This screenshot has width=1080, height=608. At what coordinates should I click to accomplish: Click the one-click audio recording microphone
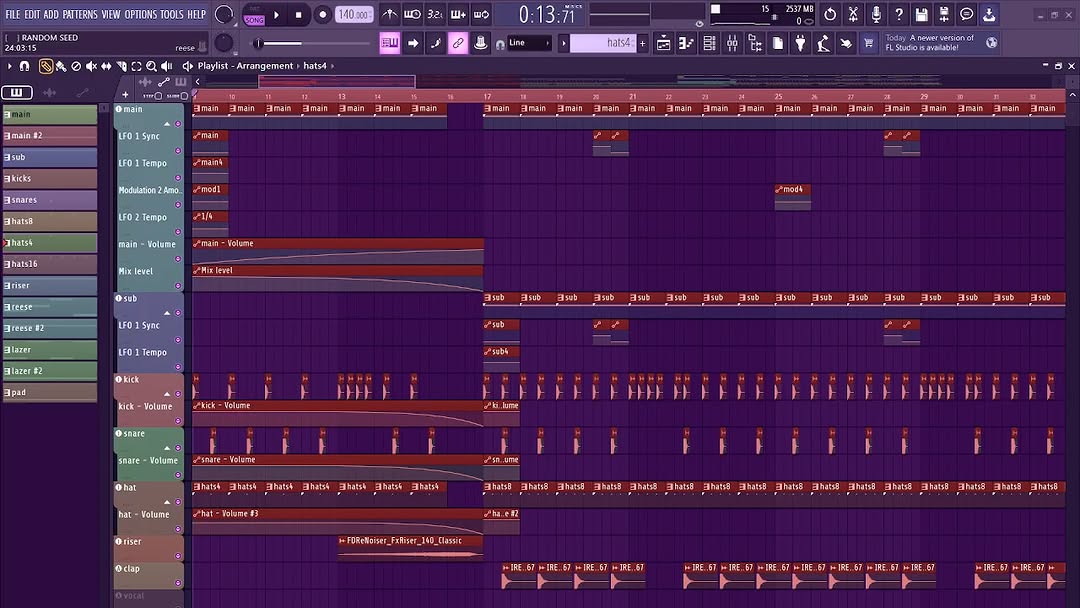click(x=875, y=14)
